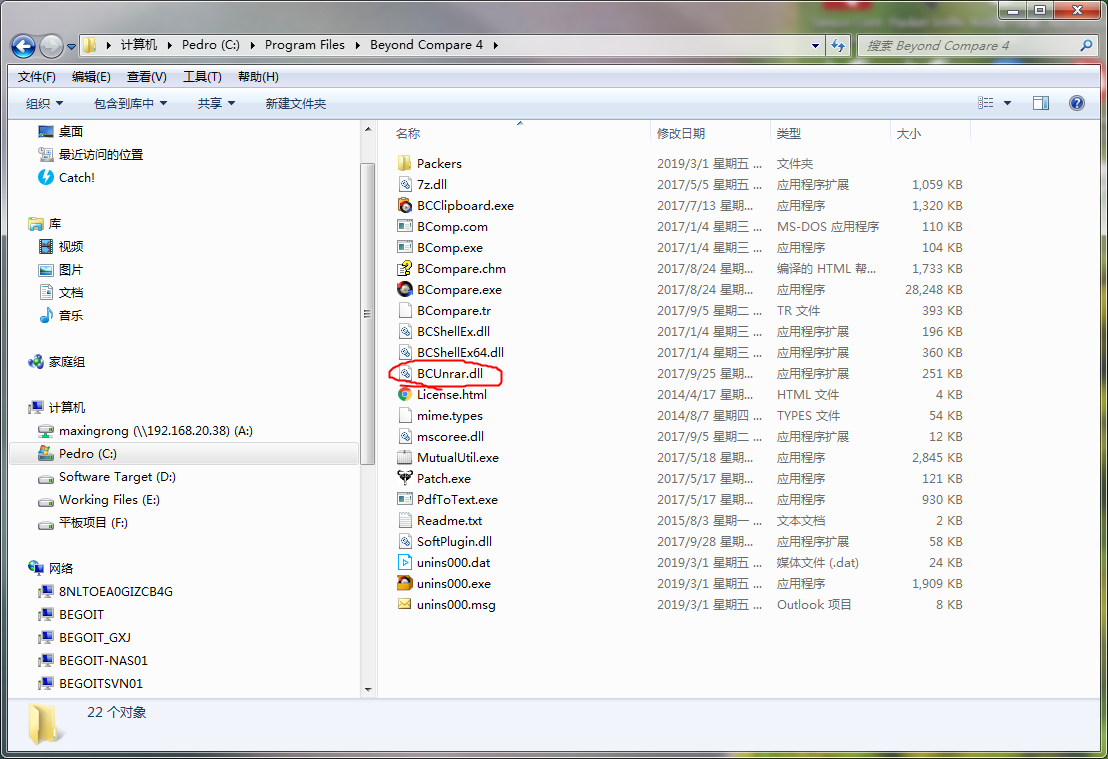Screen dimensions: 1108x759
Task: Click the navigation pane scrollbar down arrow
Action: tap(368, 689)
